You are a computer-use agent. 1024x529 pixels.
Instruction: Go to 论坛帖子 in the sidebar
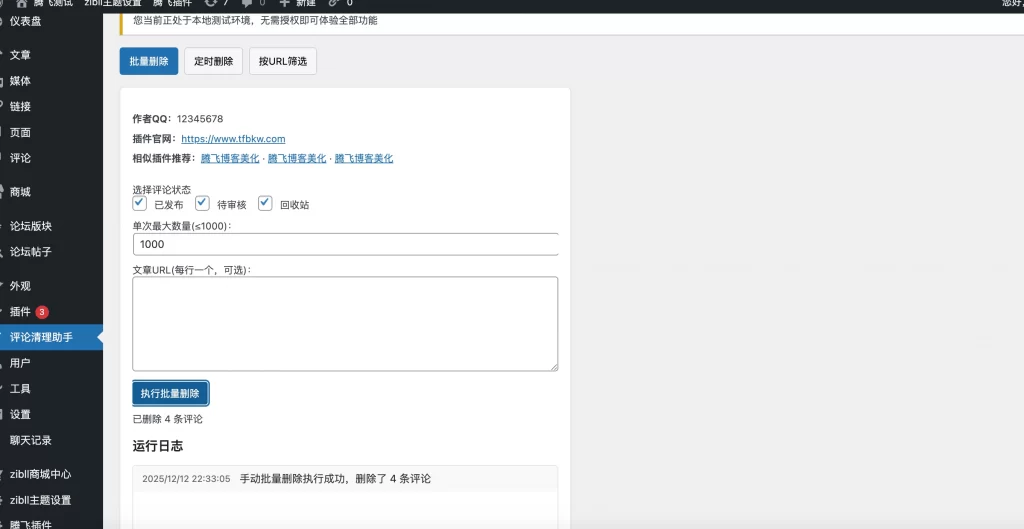pyautogui.click(x=31, y=252)
